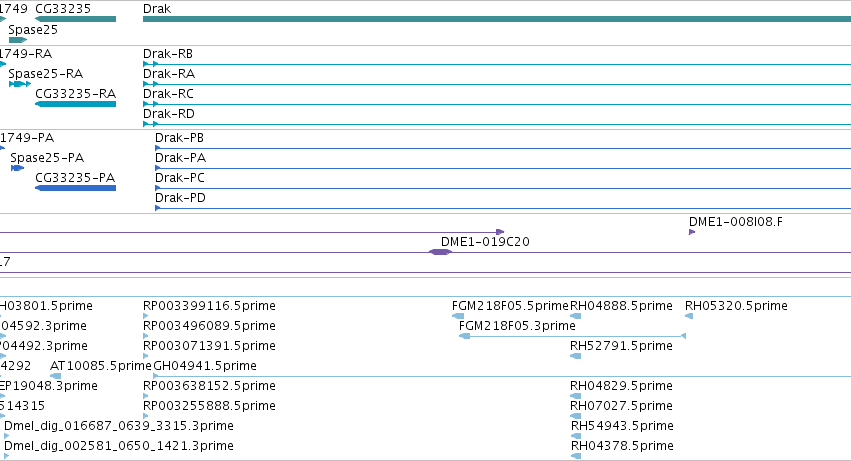Screen dimensions: 851x461
Task: Click the Drak-PC protein label
Action: tap(180, 178)
